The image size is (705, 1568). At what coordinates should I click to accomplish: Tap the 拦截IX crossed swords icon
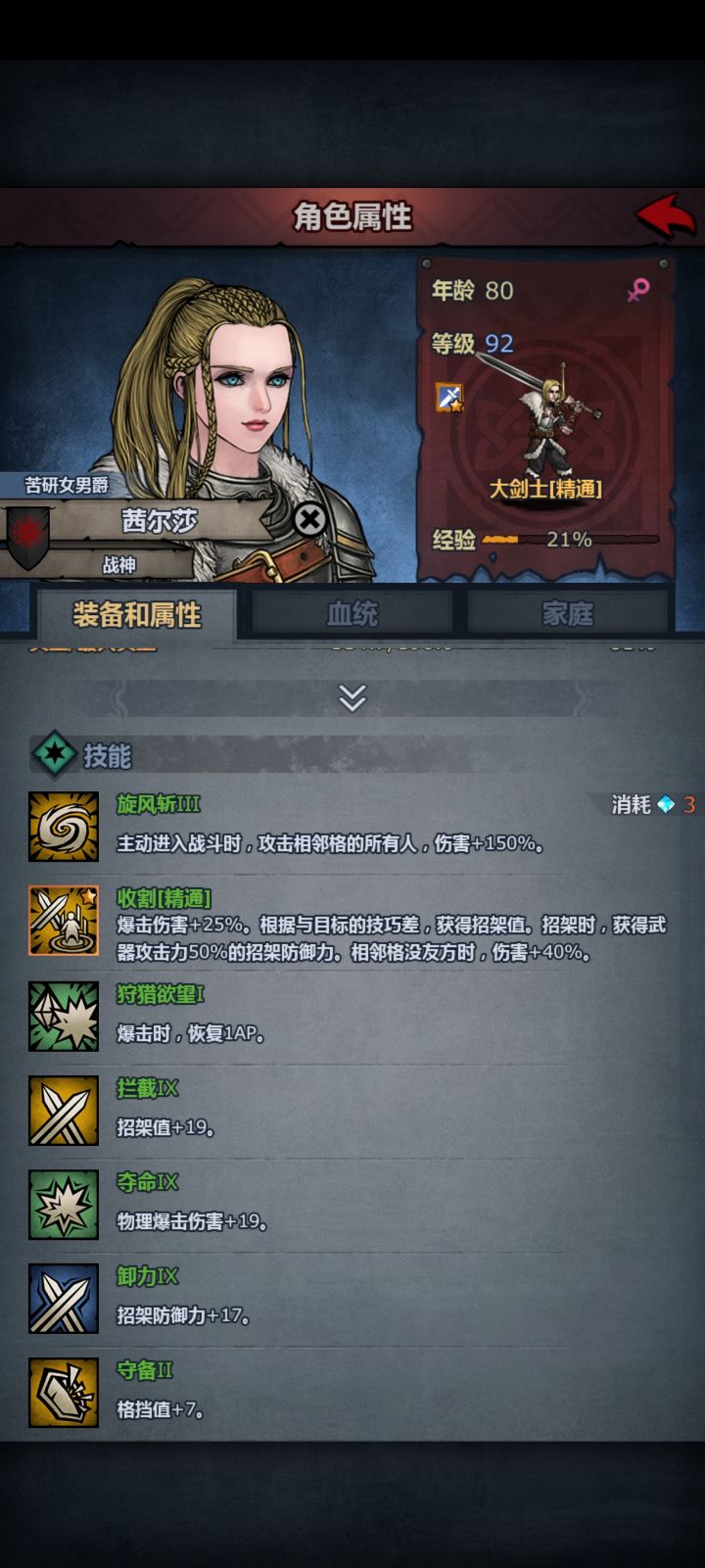point(64,1110)
